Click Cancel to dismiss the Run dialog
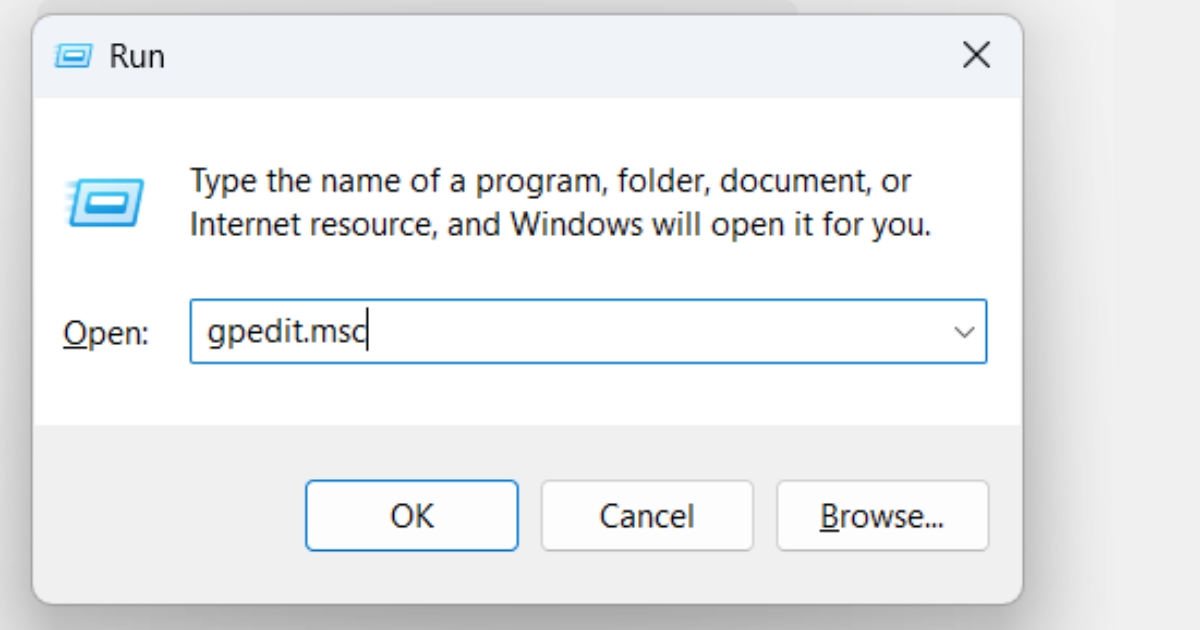This screenshot has width=1200, height=630. (646, 515)
